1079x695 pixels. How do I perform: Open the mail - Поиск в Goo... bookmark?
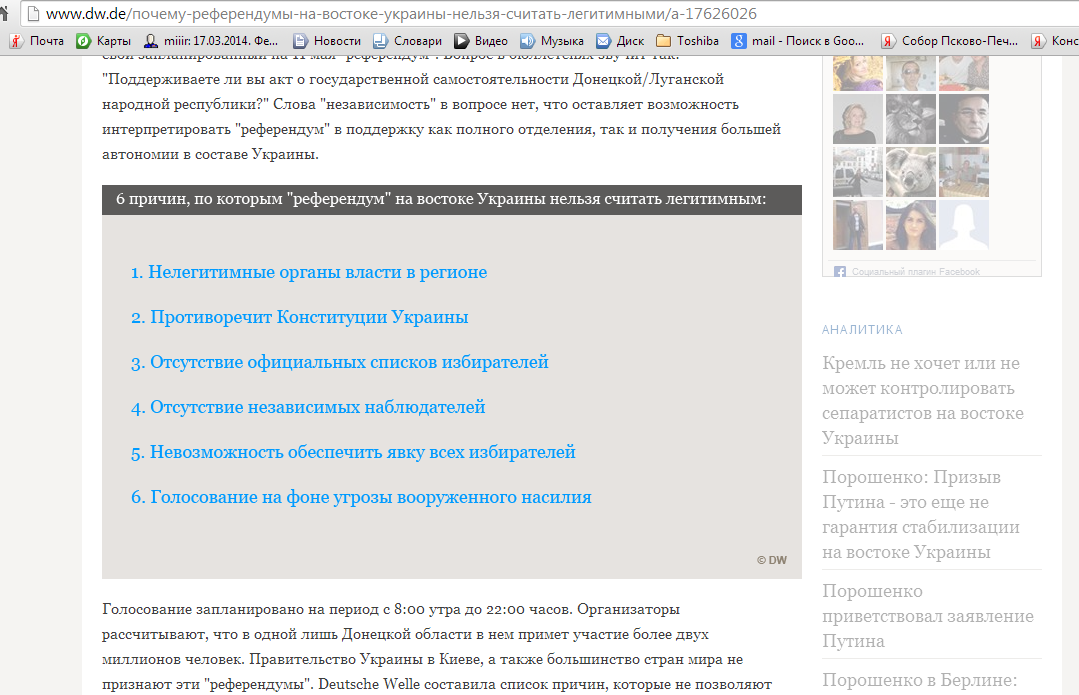(798, 41)
